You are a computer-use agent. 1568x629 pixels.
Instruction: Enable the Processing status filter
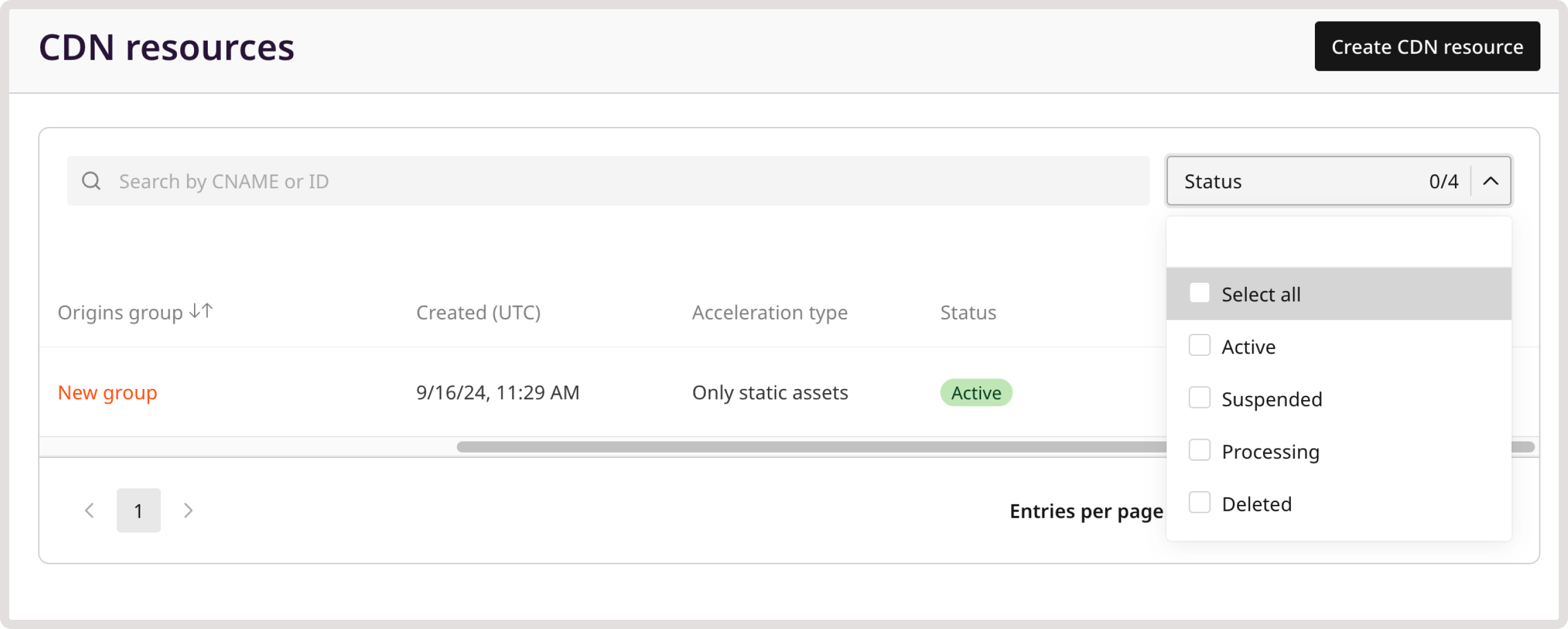coord(1200,450)
